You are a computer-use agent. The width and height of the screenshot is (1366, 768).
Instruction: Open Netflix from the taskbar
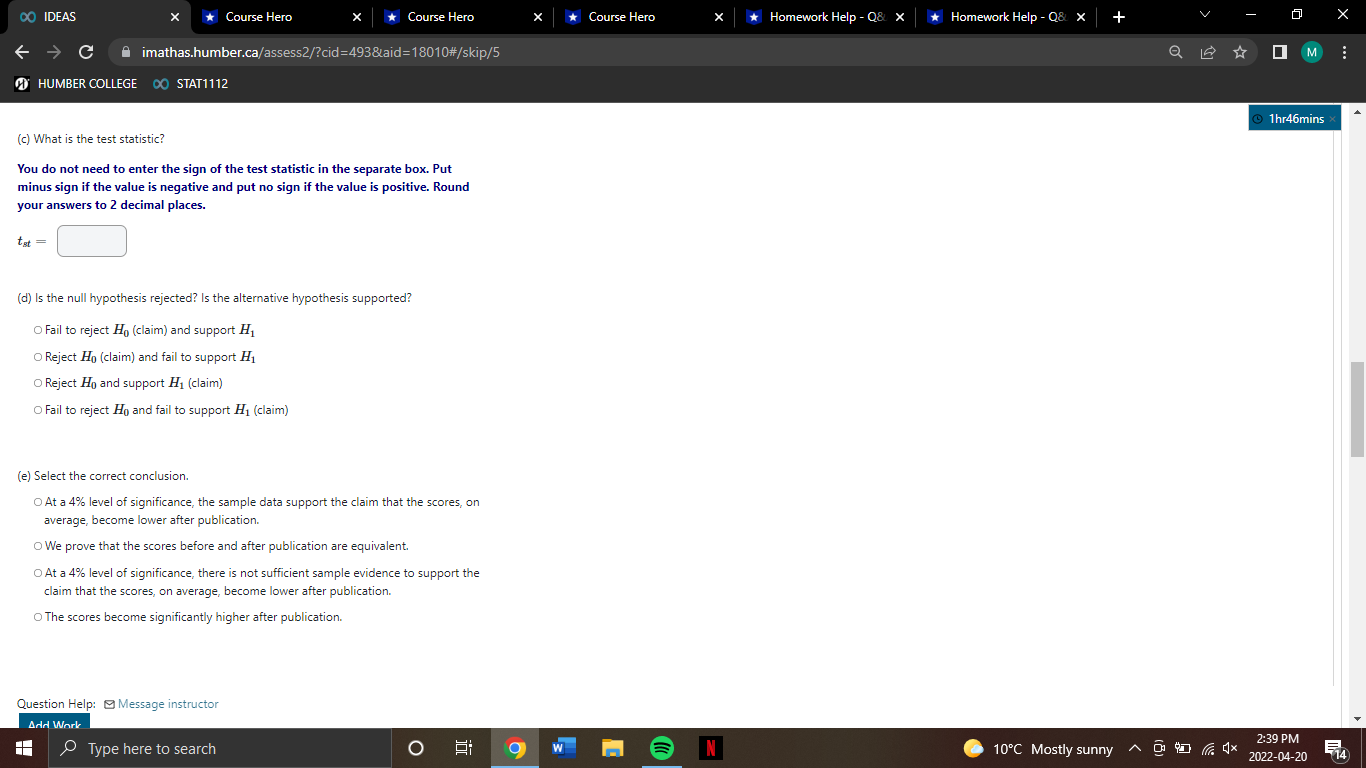coord(710,748)
